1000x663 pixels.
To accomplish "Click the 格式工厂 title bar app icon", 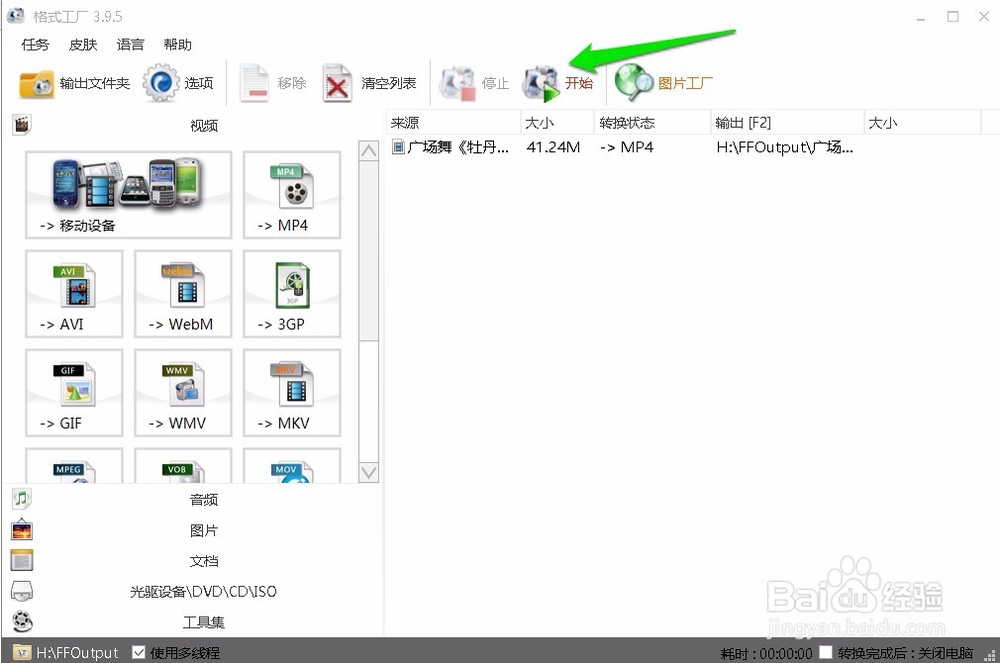I will click(x=16, y=15).
